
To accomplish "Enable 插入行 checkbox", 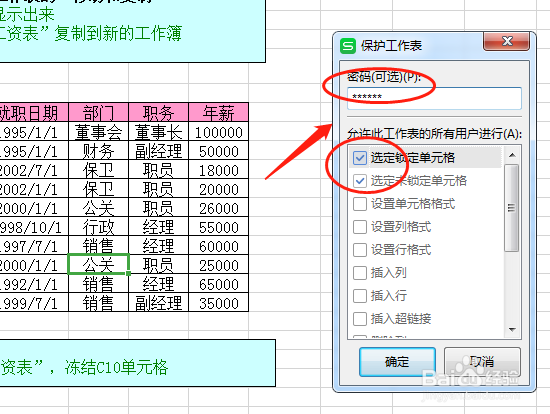I will click(360, 296).
